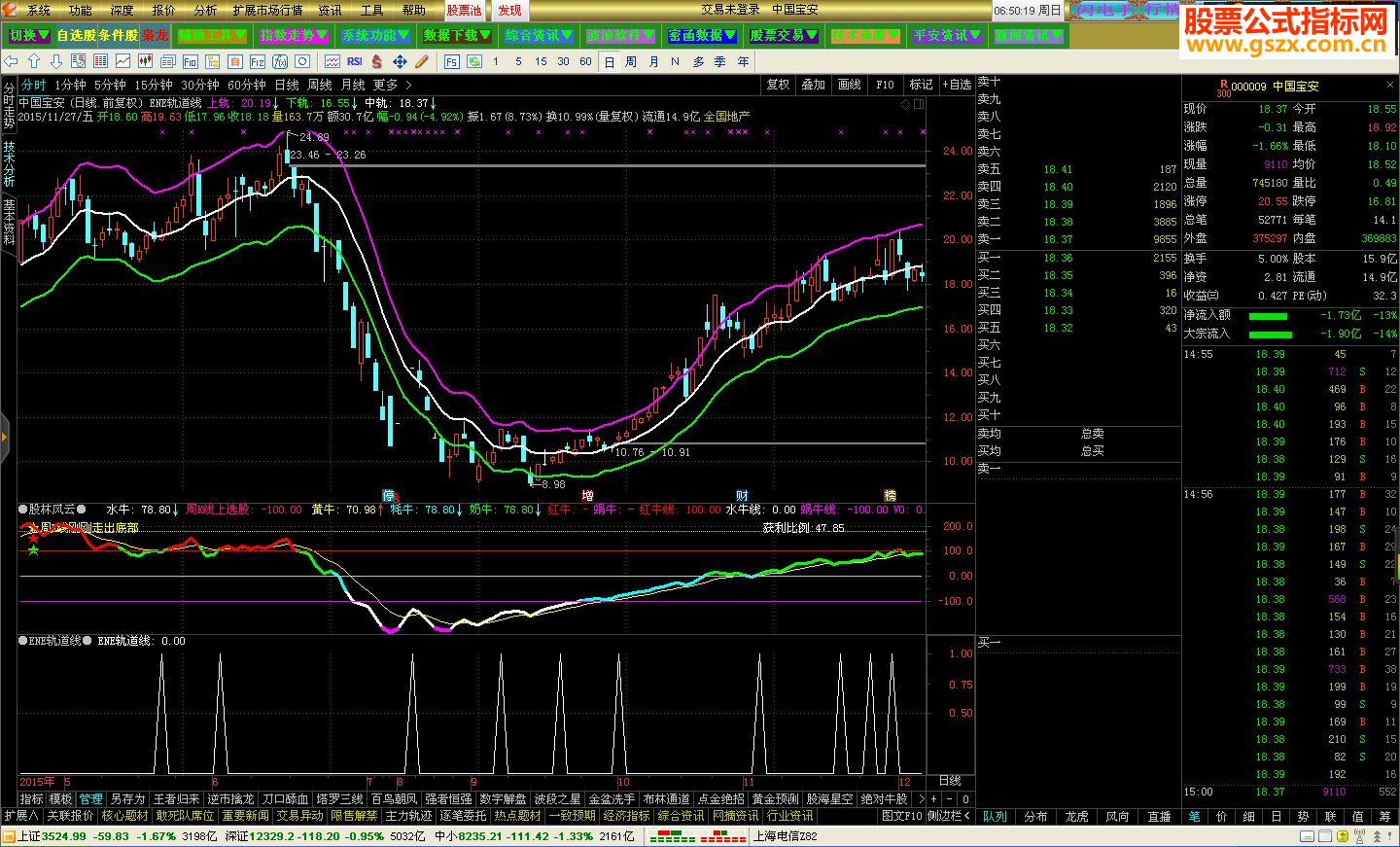
Task: Click the wave indicator toolbar icon
Action: point(332,61)
